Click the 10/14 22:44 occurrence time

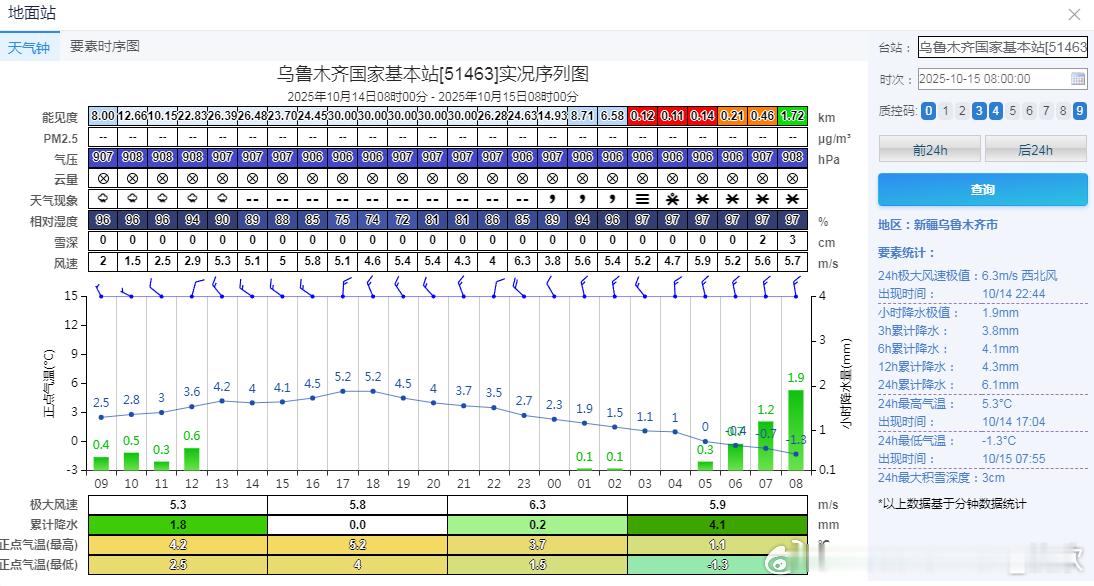point(1014,294)
